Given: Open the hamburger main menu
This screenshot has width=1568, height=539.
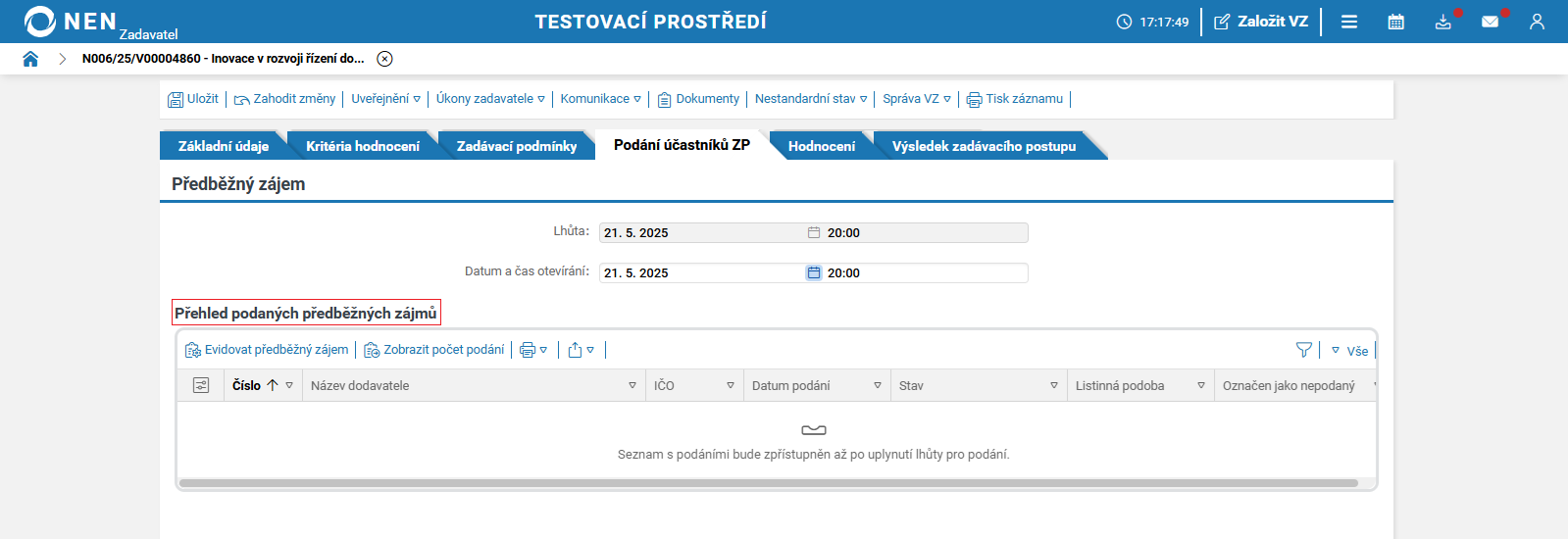Looking at the screenshot, I should pos(1349,22).
